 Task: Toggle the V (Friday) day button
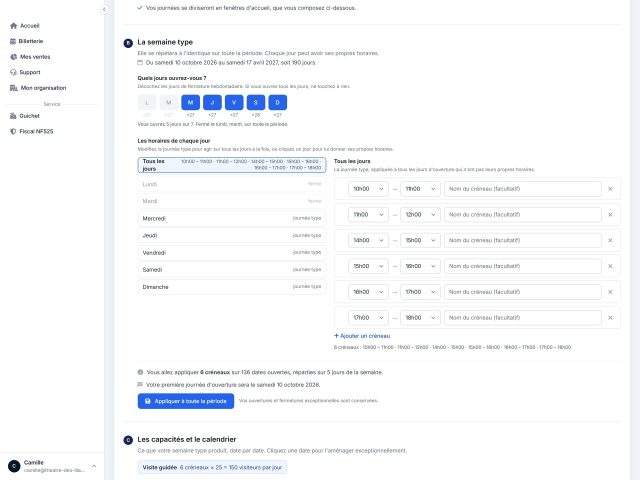click(x=234, y=102)
